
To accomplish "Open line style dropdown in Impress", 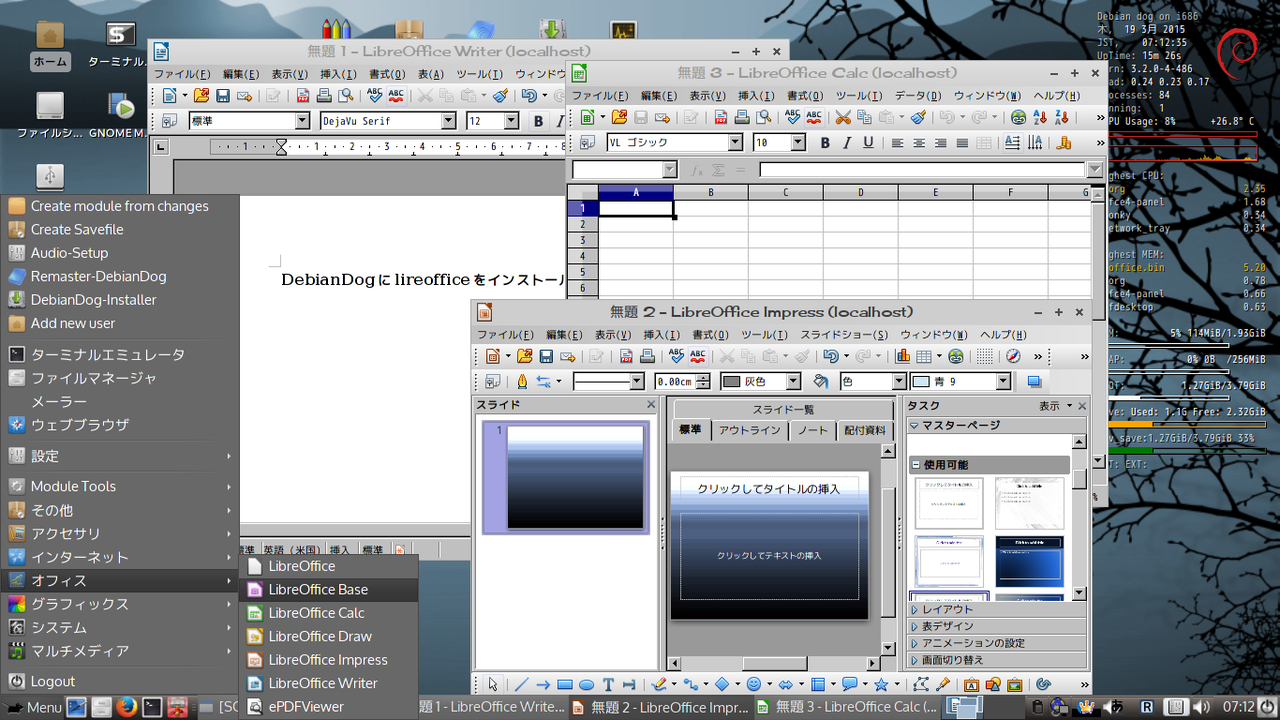I will 637,382.
